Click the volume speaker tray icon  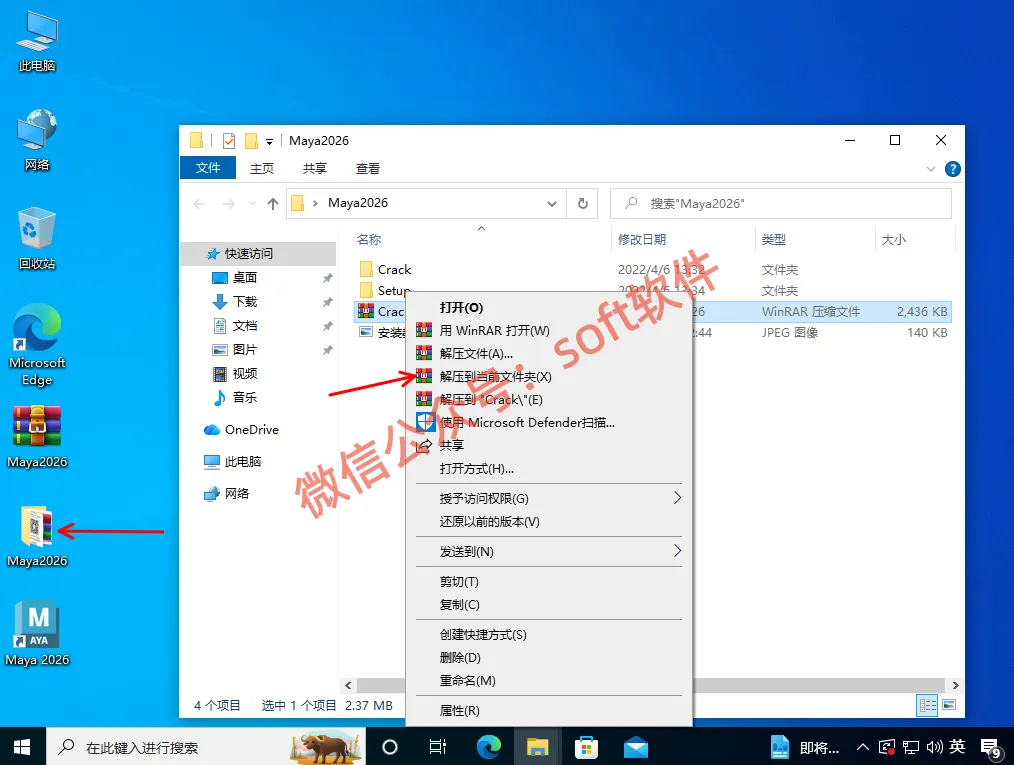pyautogui.click(x=934, y=748)
